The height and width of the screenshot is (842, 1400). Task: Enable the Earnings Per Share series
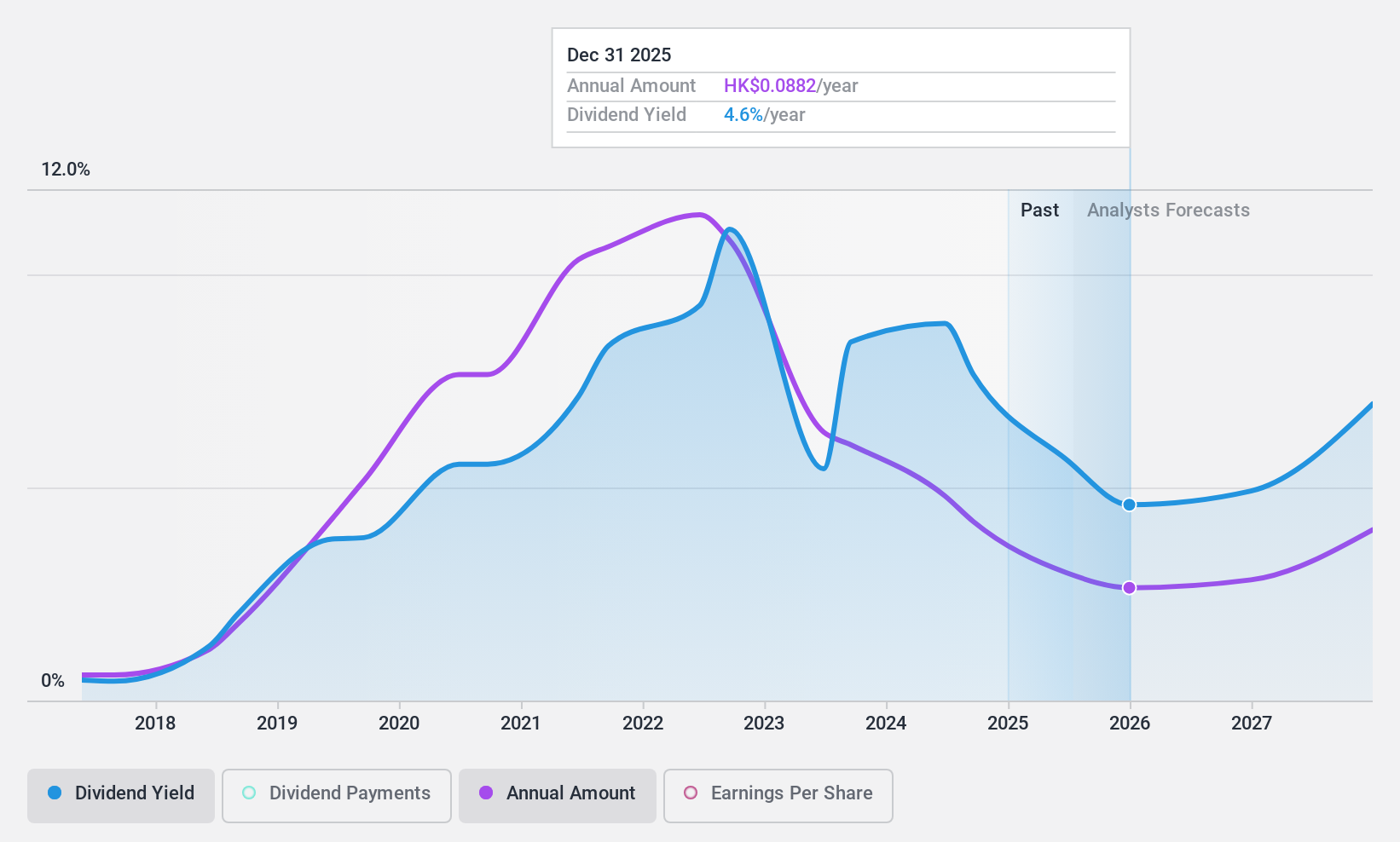tap(778, 796)
